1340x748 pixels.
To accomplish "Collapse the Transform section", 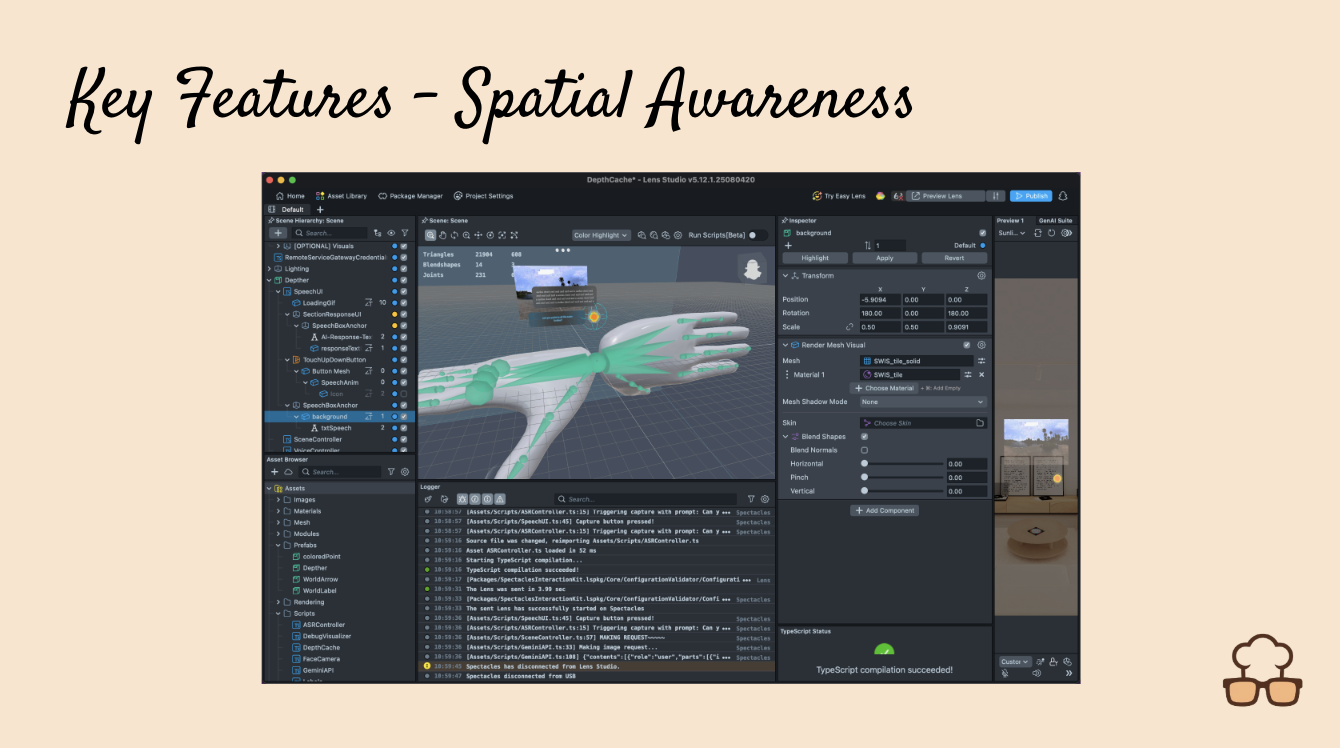I will point(785,275).
